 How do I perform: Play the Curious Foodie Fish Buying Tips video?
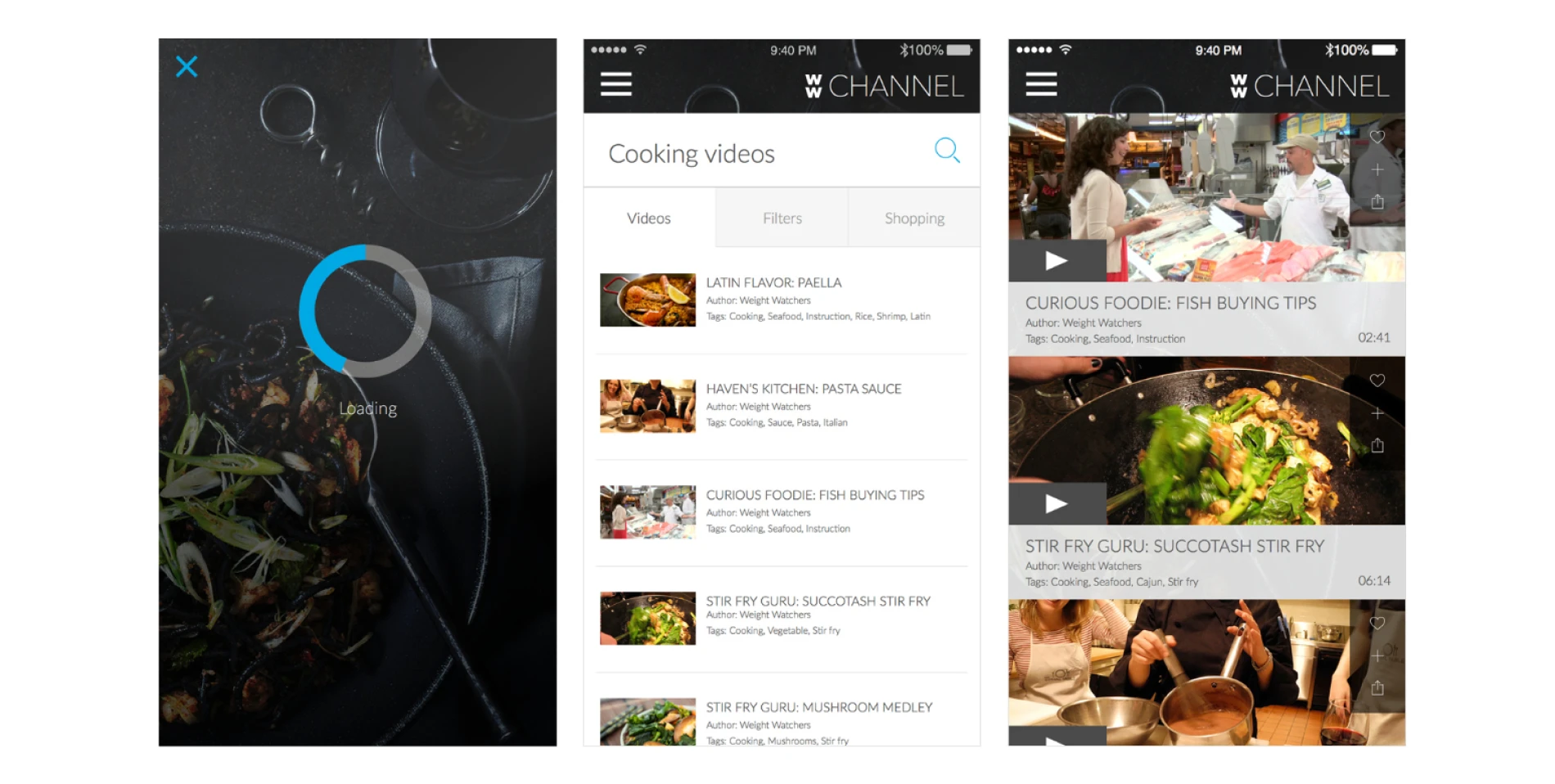[1057, 260]
